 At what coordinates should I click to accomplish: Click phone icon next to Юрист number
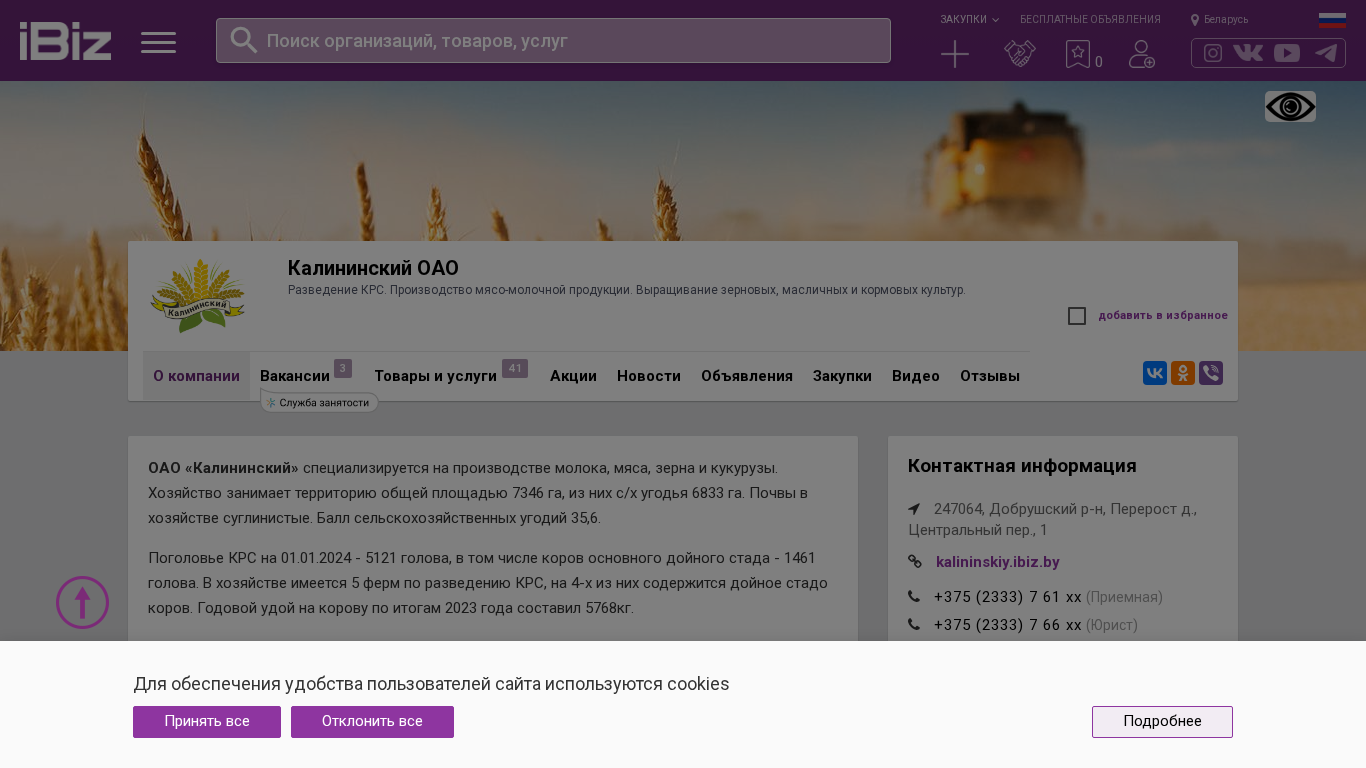pos(914,625)
